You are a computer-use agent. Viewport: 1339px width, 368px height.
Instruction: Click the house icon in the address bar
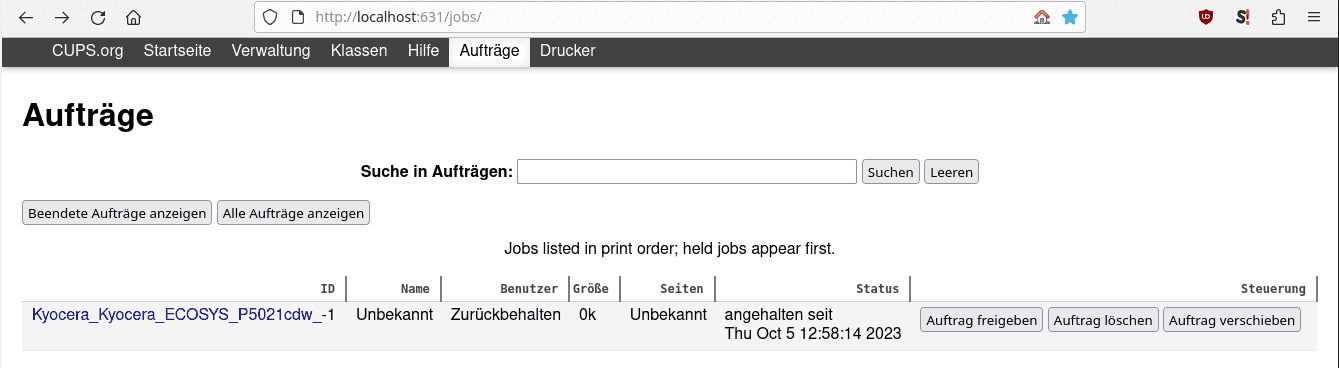click(1042, 17)
